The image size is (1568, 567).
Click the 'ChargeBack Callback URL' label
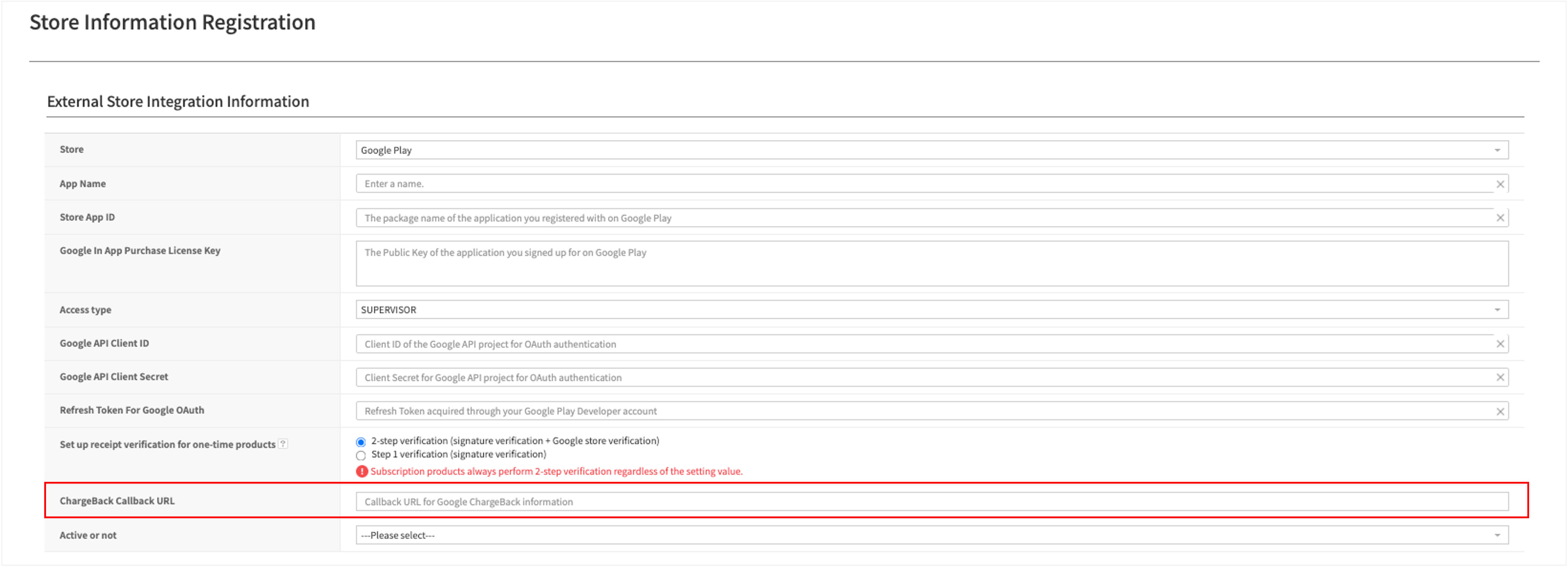coord(117,501)
